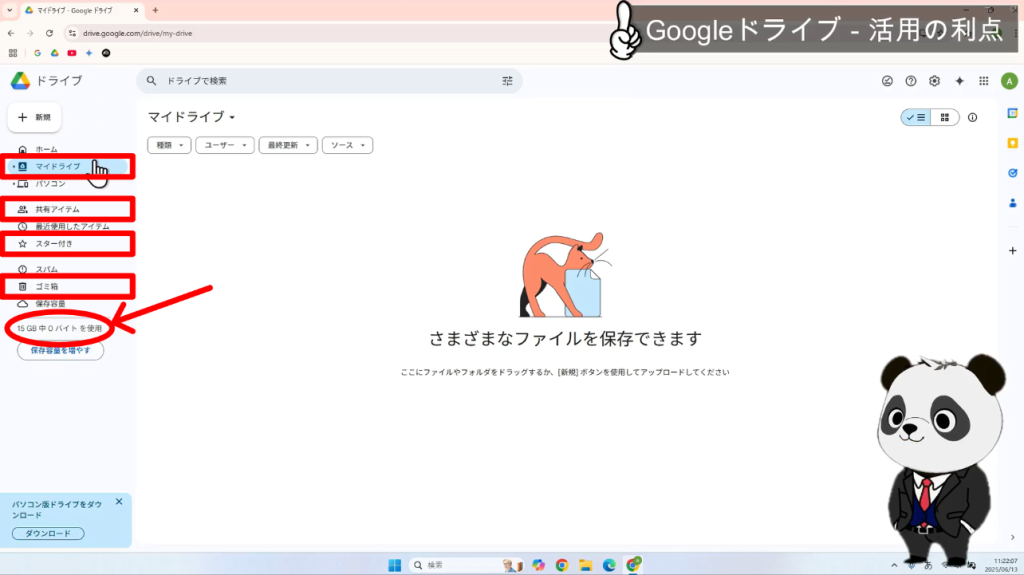Click the 新規 button
This screenshot has height=575, width=1024.
(x=35, y=118)
